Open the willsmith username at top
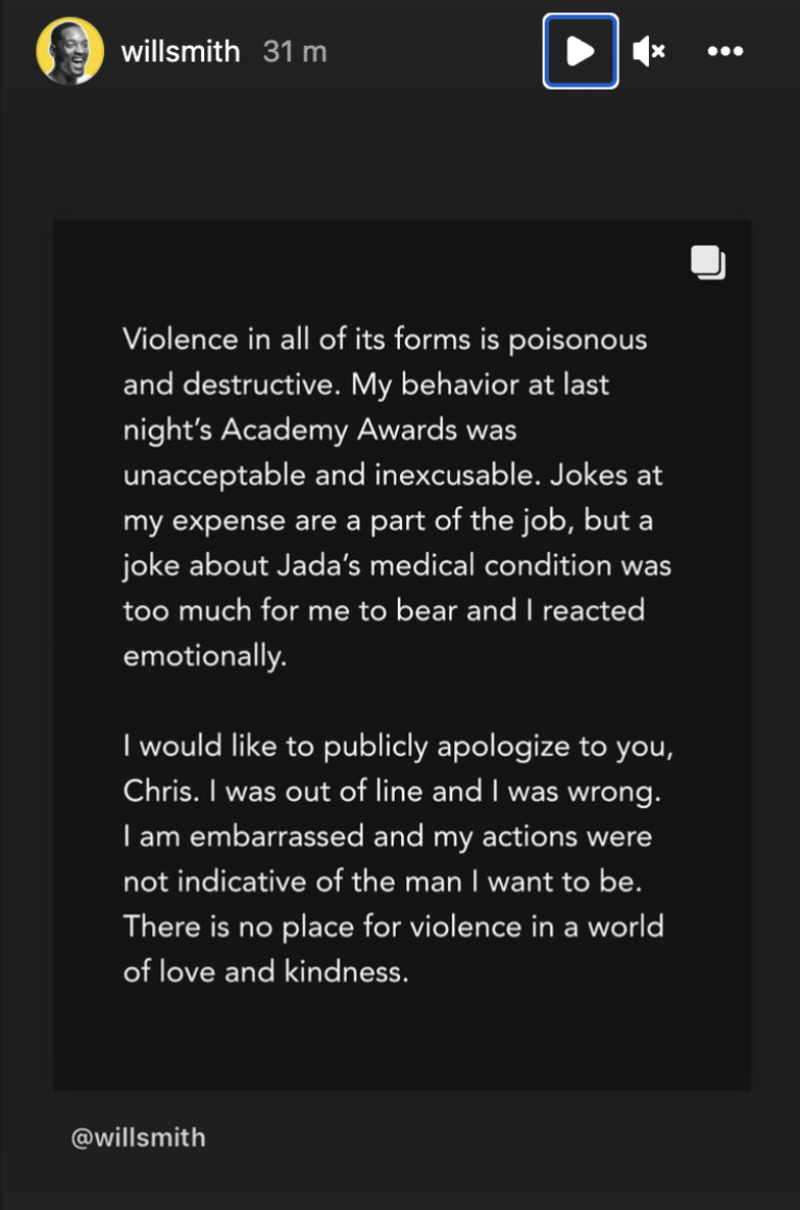This screenshot has height=1210, width=800. (180, 51)
